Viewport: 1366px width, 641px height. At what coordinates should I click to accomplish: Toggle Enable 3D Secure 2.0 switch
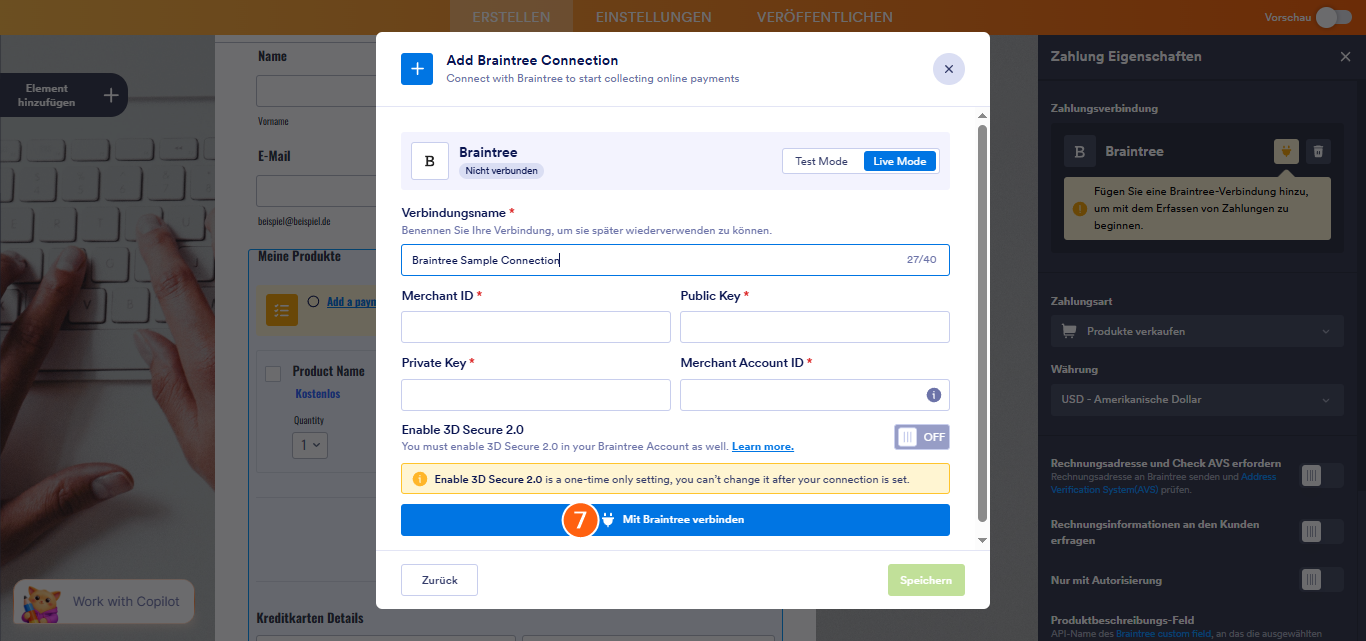click(921, 437)
